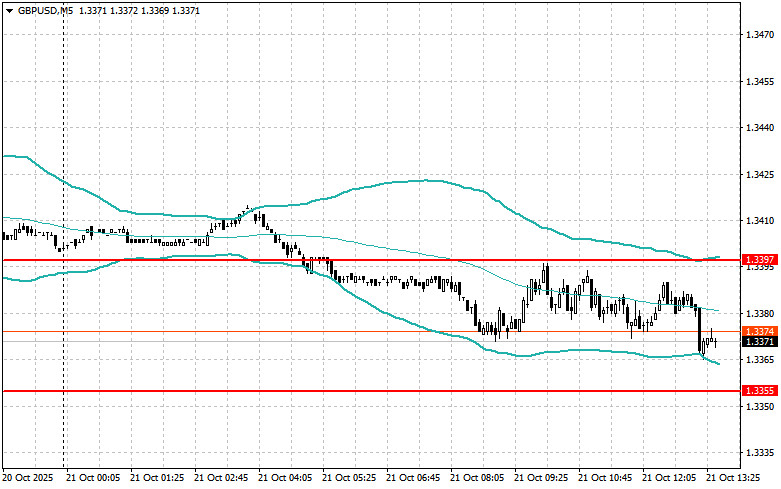The height and width of the screenshot is (489, 781).
Task: Click the 1.3455 price scale value
Action: tap(760, 81)
